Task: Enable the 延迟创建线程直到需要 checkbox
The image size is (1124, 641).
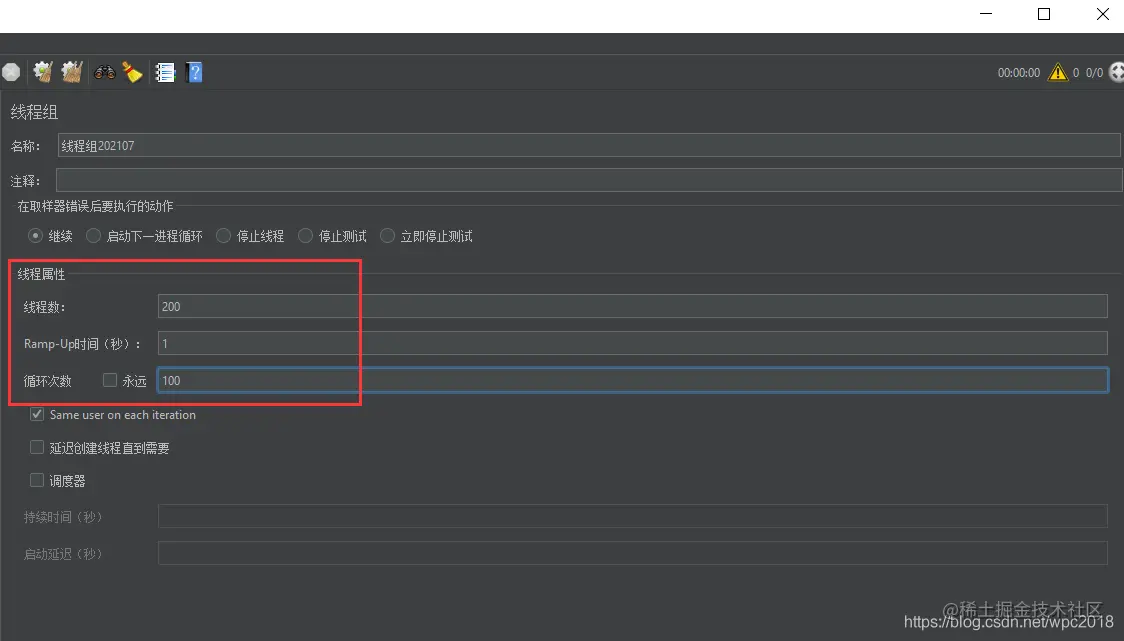Action: click(x=37, y=447)
